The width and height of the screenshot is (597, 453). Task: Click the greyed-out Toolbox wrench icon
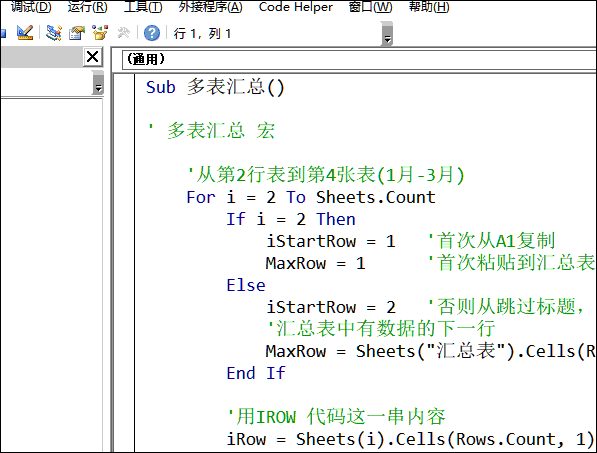point(123,33)
